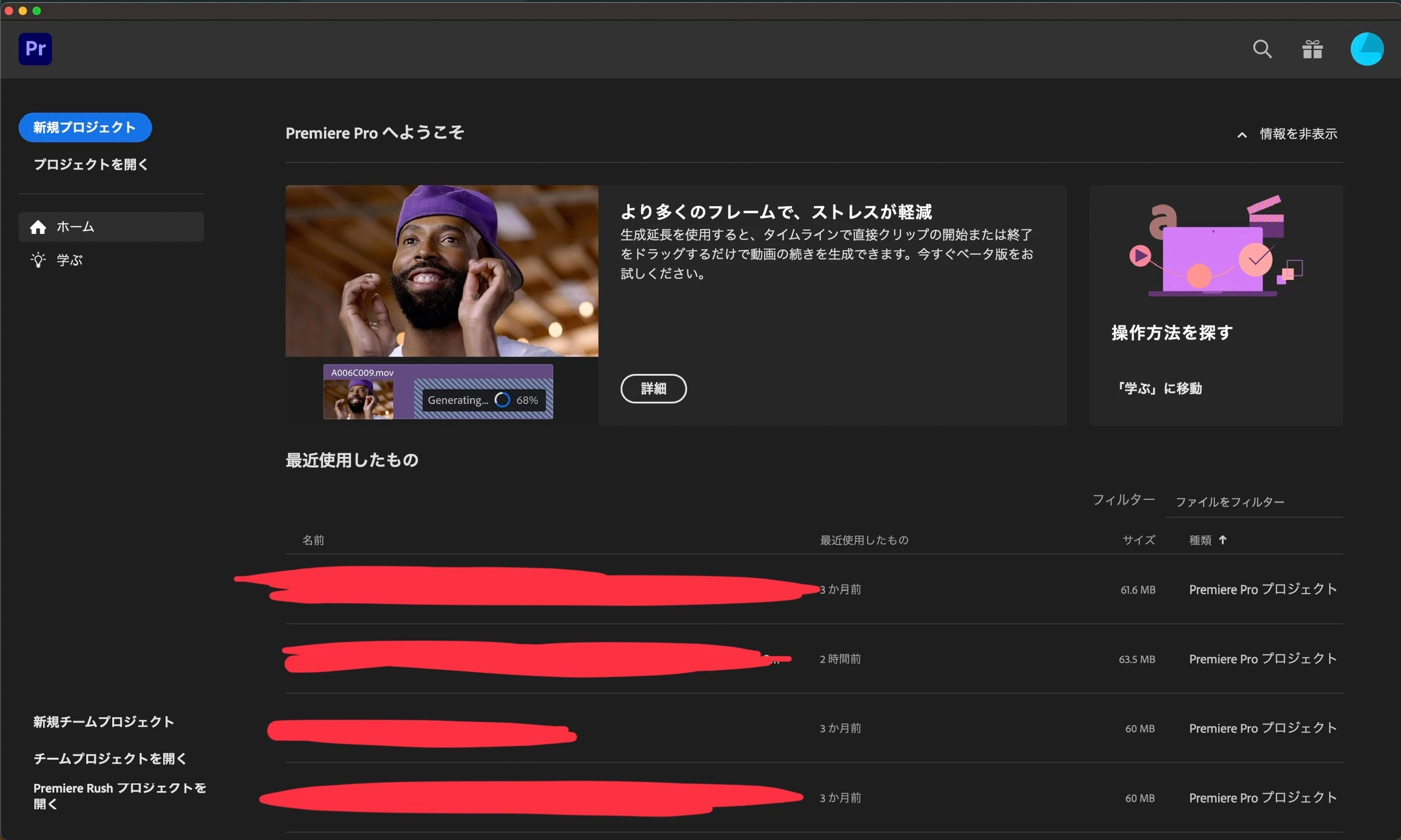Click the home icon in sidebar

coord(38,227)
